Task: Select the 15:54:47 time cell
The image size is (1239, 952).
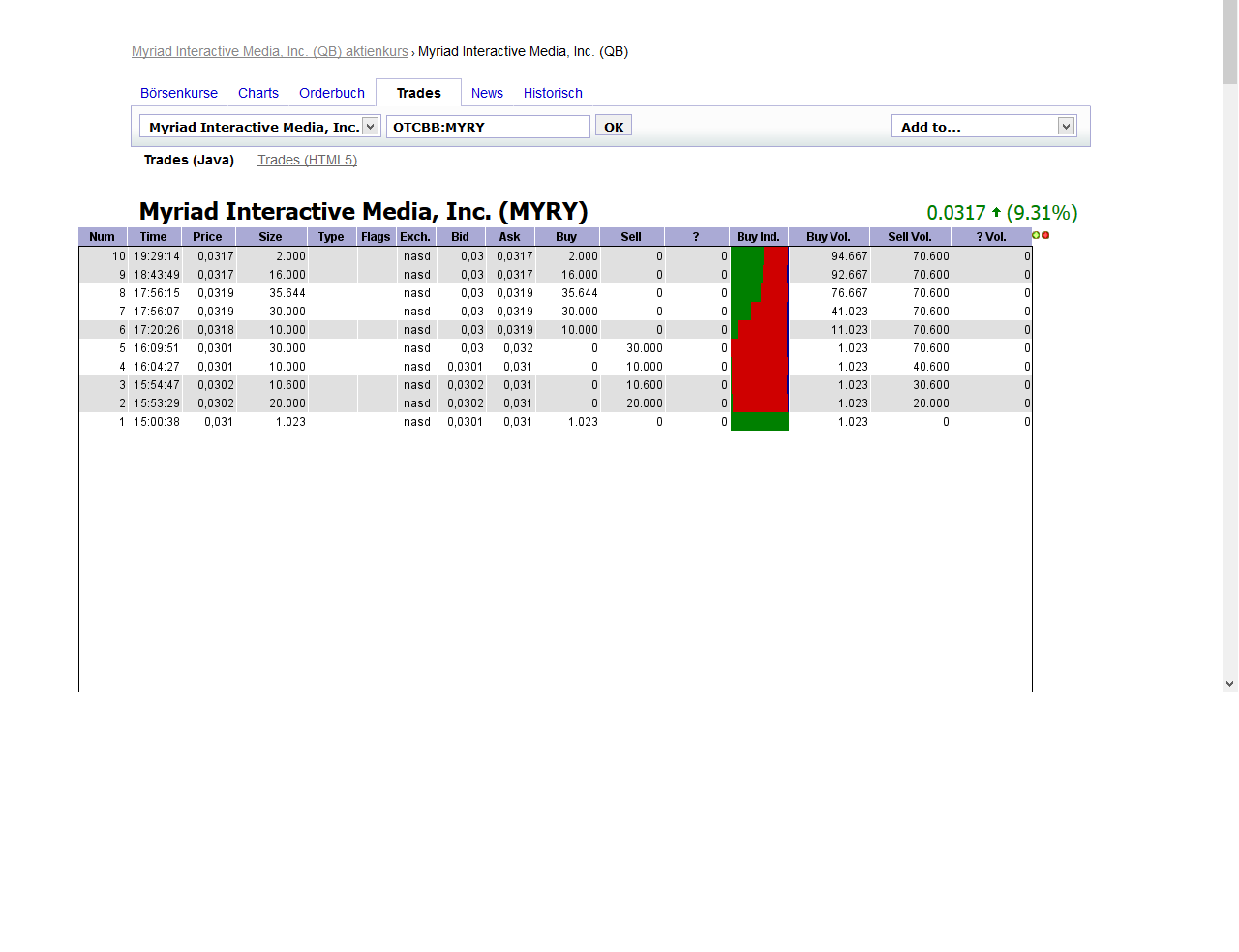Action: 157,385
